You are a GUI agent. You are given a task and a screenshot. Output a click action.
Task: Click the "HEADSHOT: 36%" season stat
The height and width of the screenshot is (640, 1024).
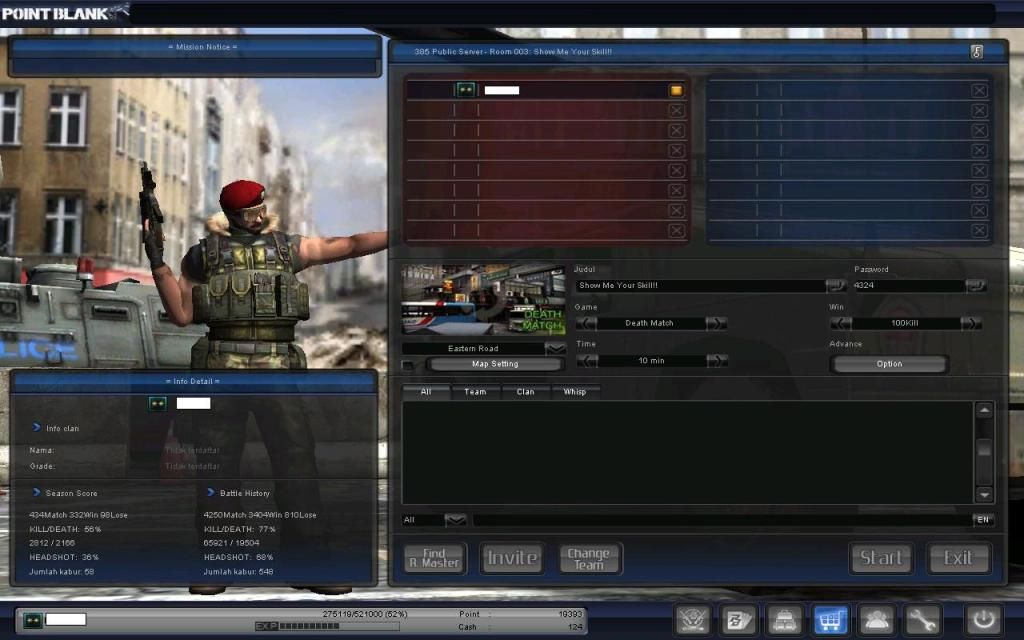[64, 557]
